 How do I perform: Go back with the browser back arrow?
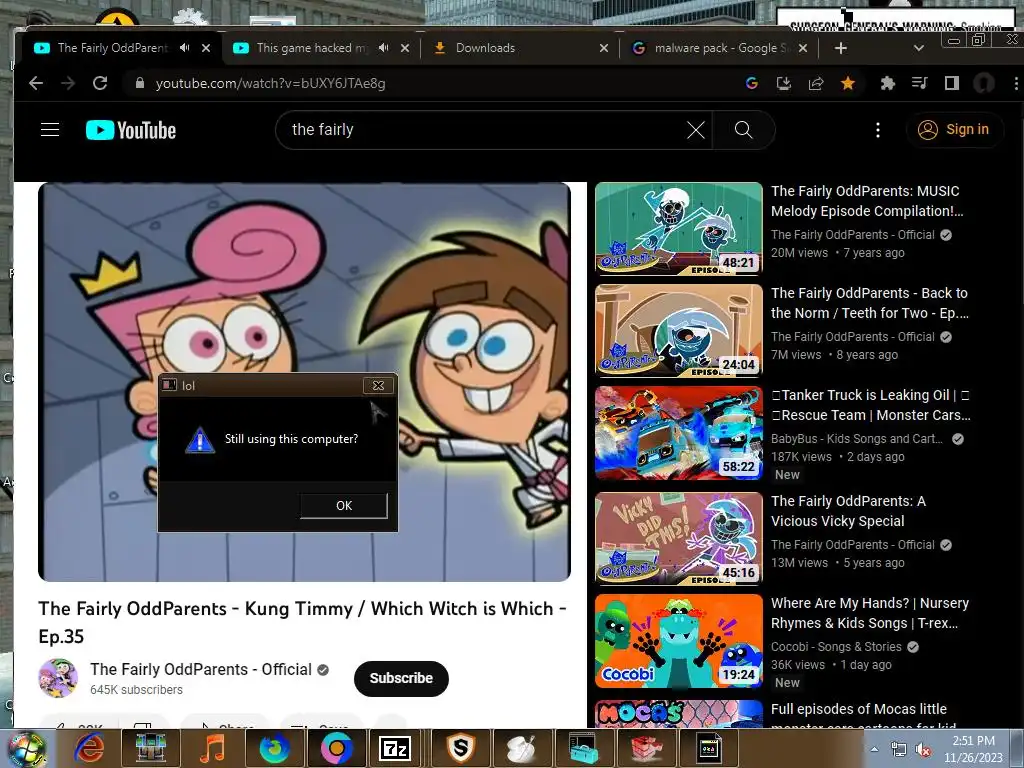click(x=36, y=83)
